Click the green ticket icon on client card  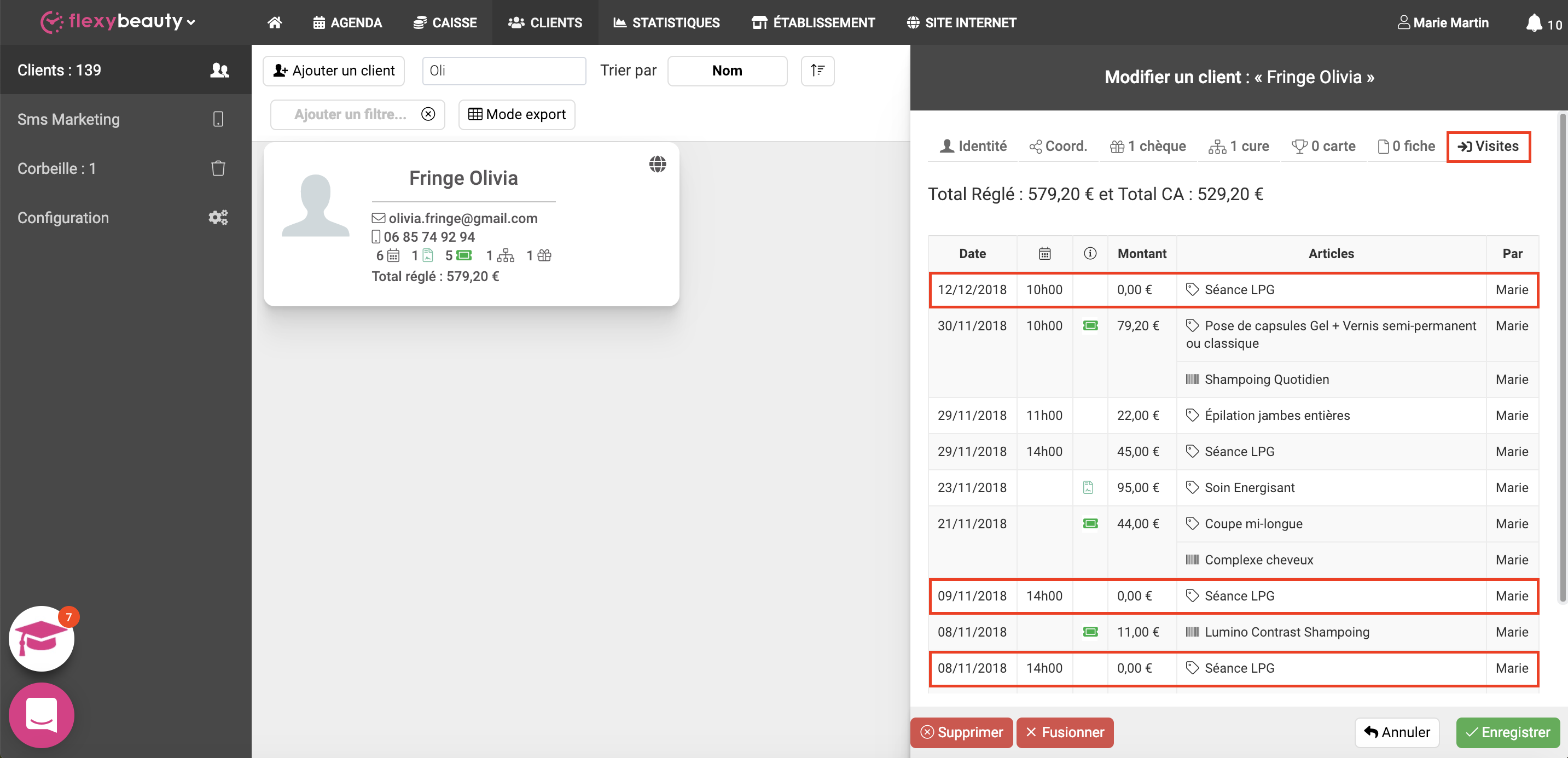pos(464,255)
